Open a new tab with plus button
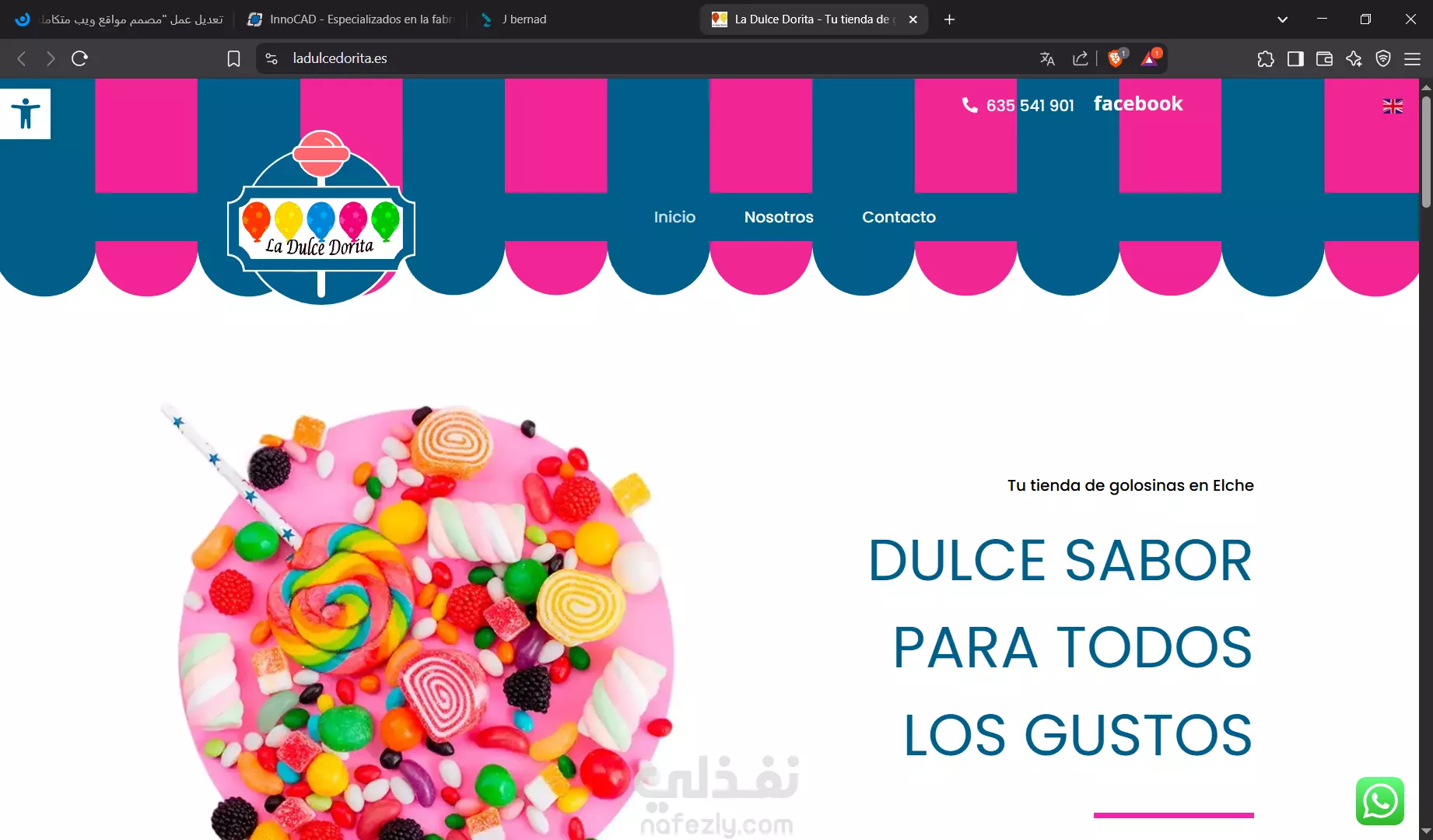 click(x=949, y=19)
